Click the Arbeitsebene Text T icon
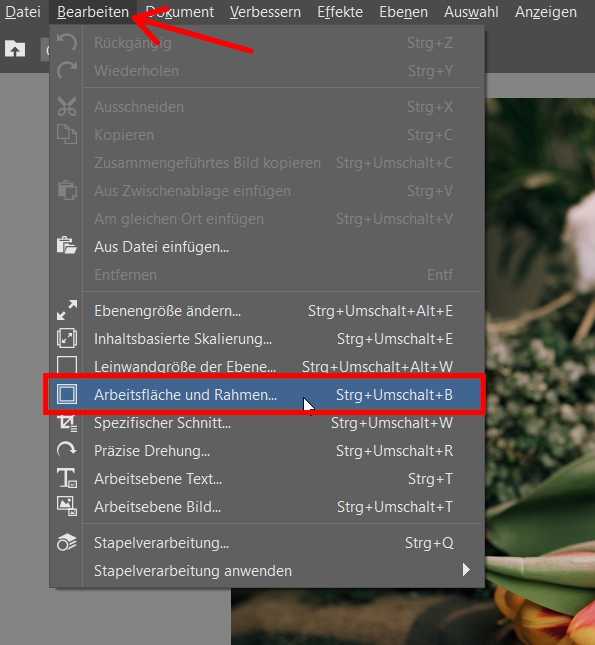Screen dimensions: 595x645 tap(67, 478)
